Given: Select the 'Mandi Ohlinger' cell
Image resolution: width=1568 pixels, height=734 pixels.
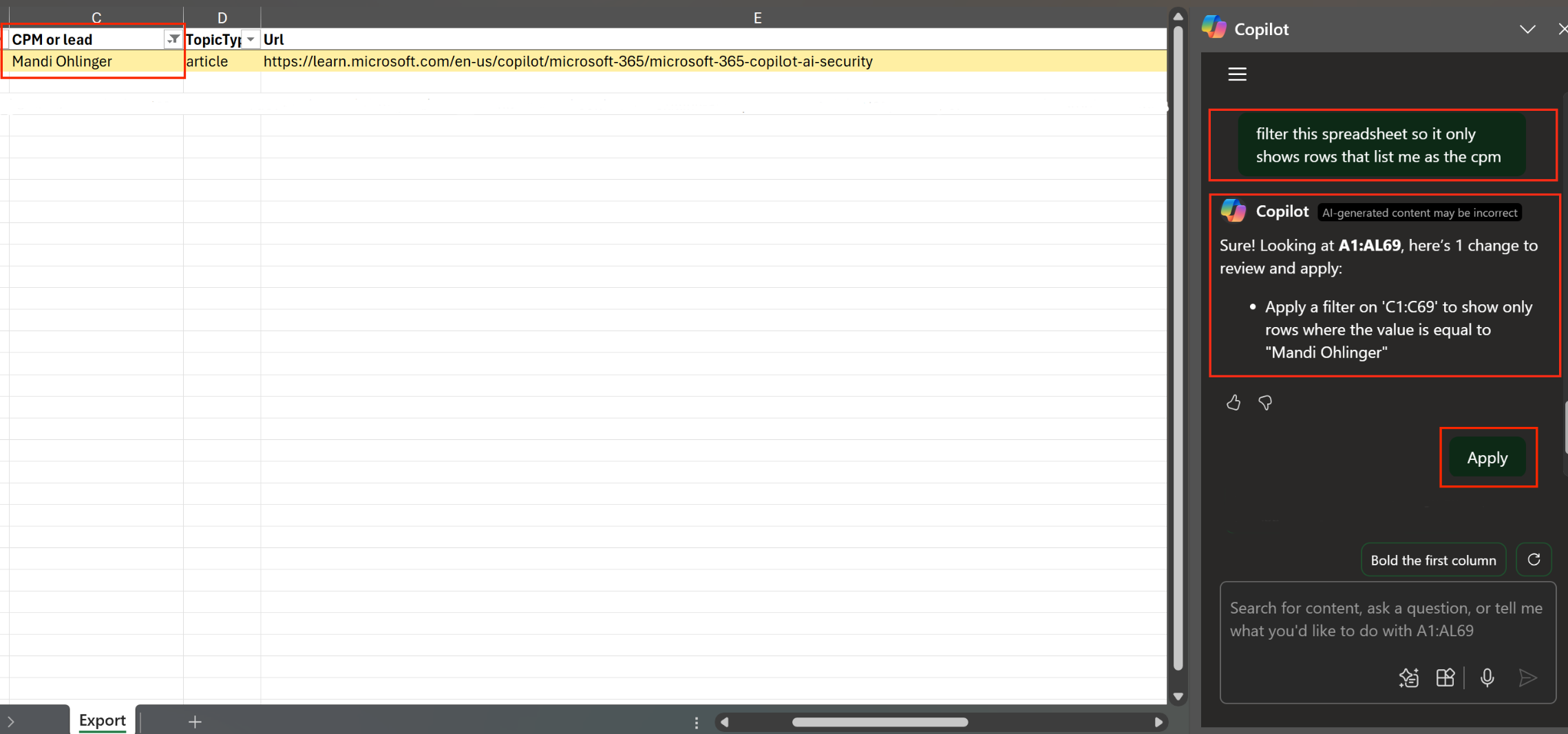Looking at the screenshot, I should click(96, 61).
